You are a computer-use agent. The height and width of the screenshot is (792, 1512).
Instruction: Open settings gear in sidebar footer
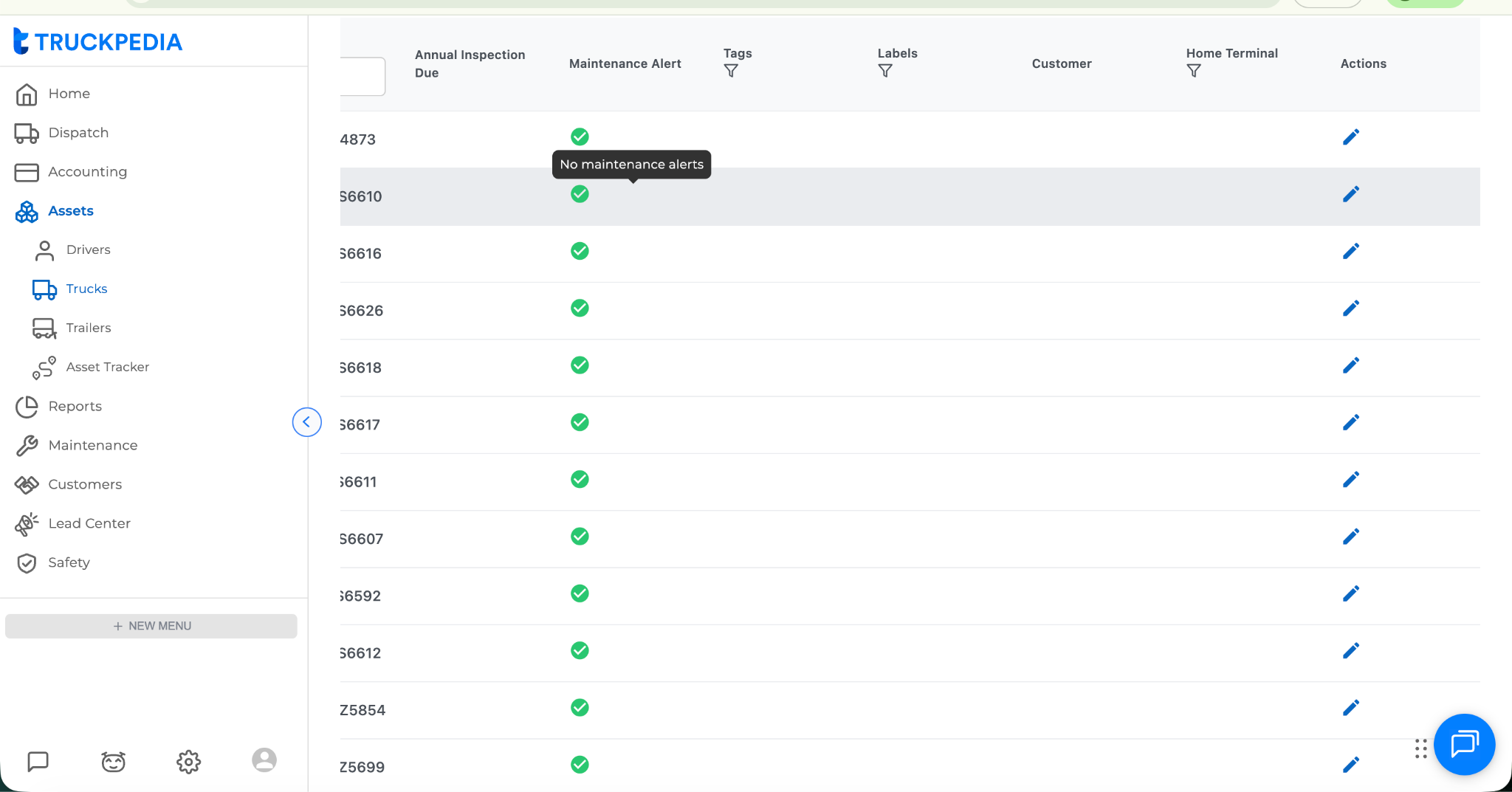188,762
